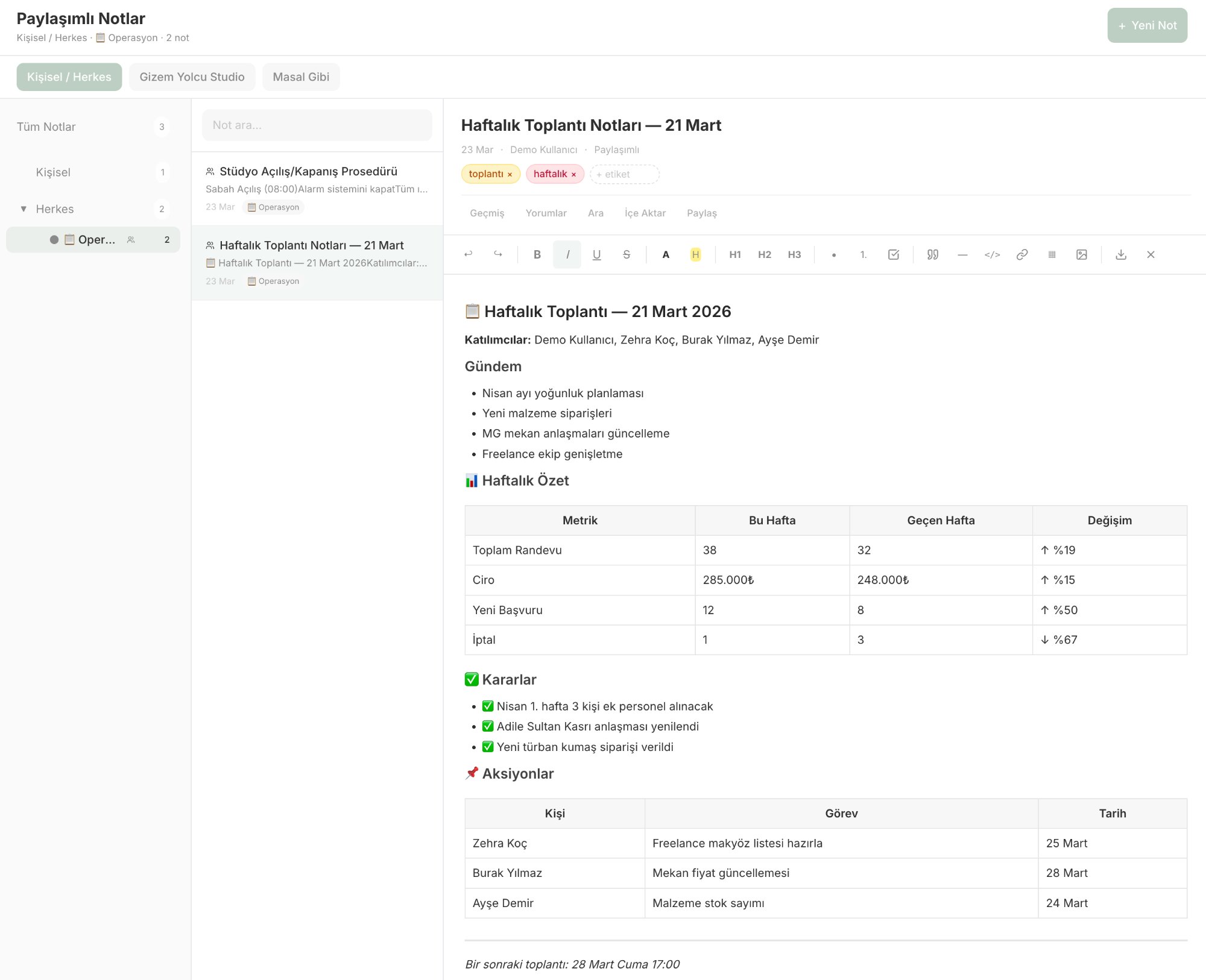Insert a table using the grid icon
This screenshot has height=980, width=1206.
(x=1052, y=254)
